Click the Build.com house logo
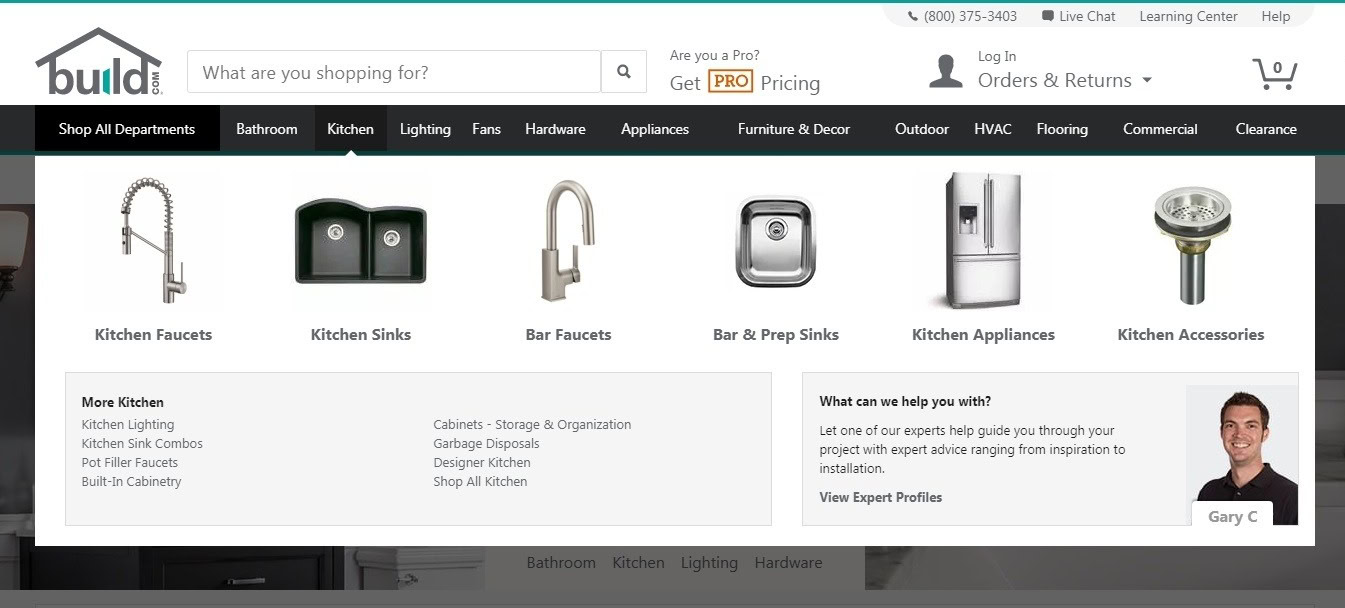This screenshot has height=608, width=1345. 98,63
